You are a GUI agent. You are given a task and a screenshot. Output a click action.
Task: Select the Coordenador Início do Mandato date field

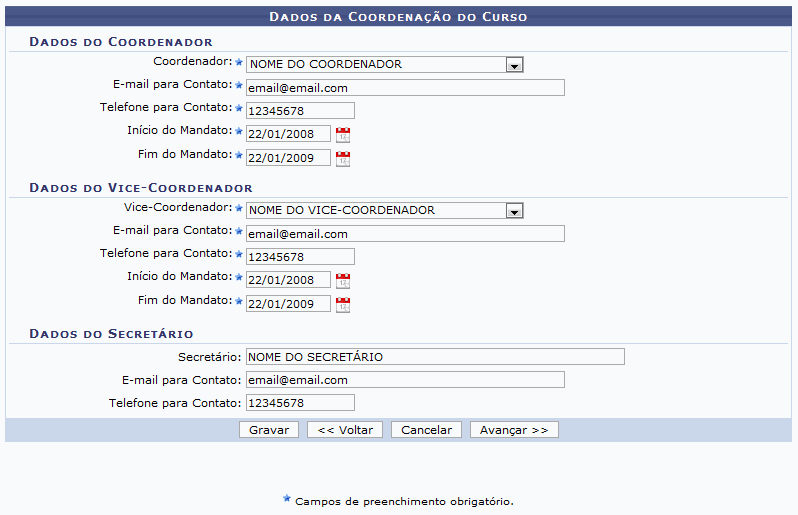(288, 134)
